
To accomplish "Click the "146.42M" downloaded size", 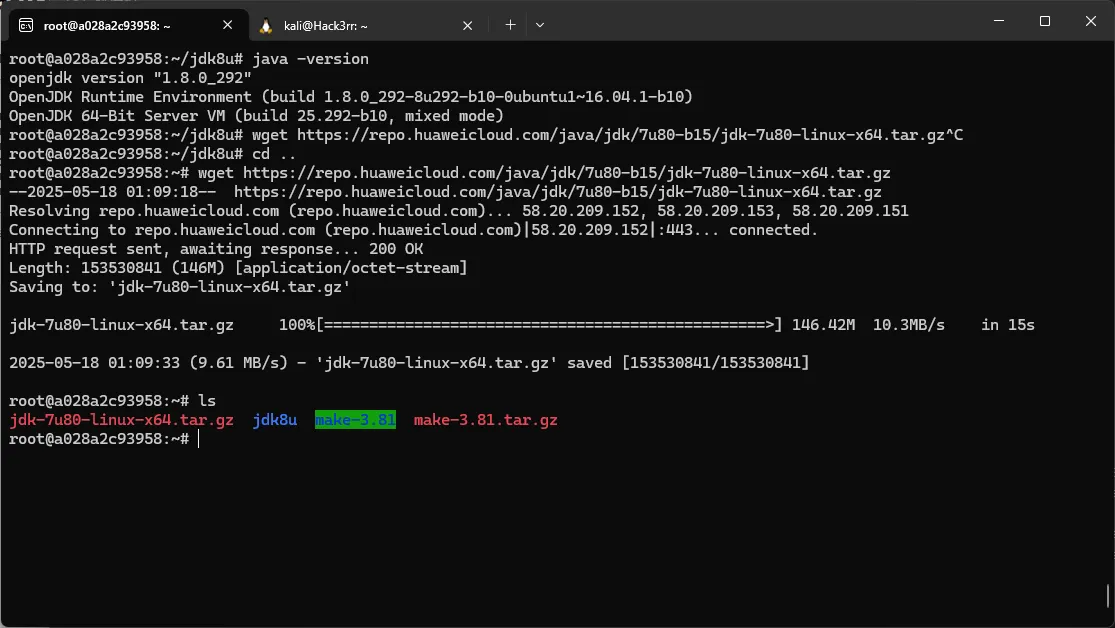I will coord(823,325).
